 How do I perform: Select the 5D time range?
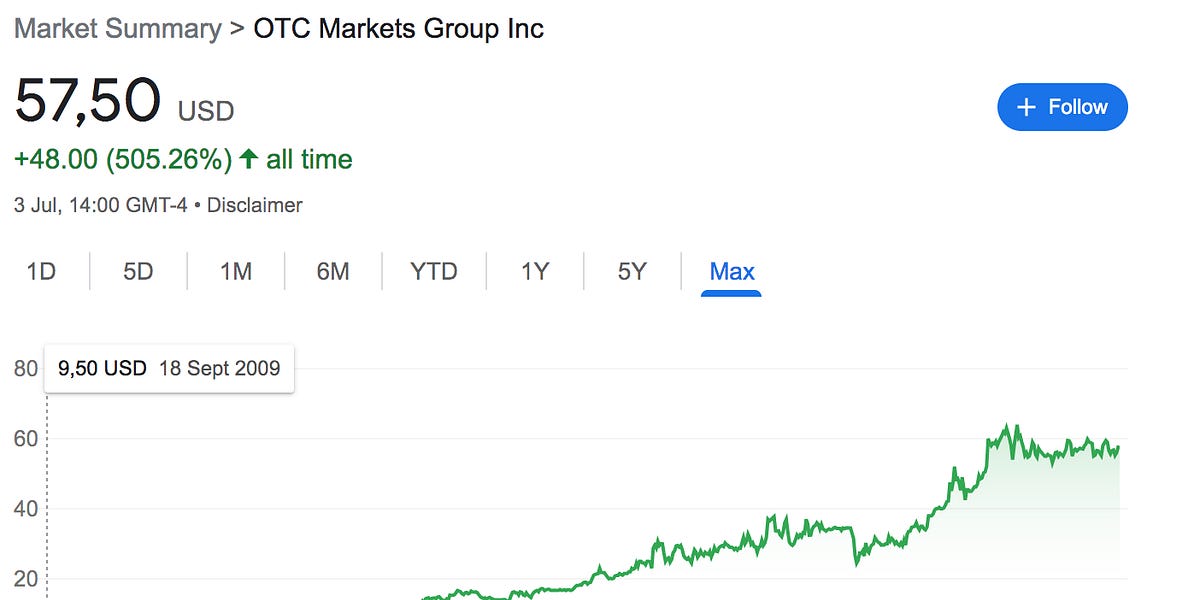pyautogui.click(x=138, y=271)
